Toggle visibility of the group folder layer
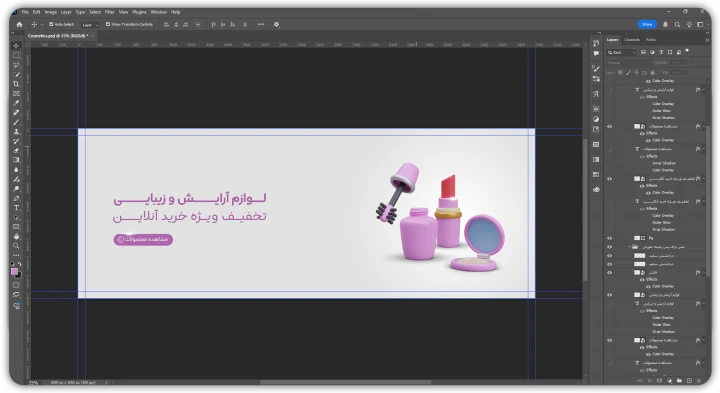This screenshot has width=720, height=393. click(x=610, y=247)
